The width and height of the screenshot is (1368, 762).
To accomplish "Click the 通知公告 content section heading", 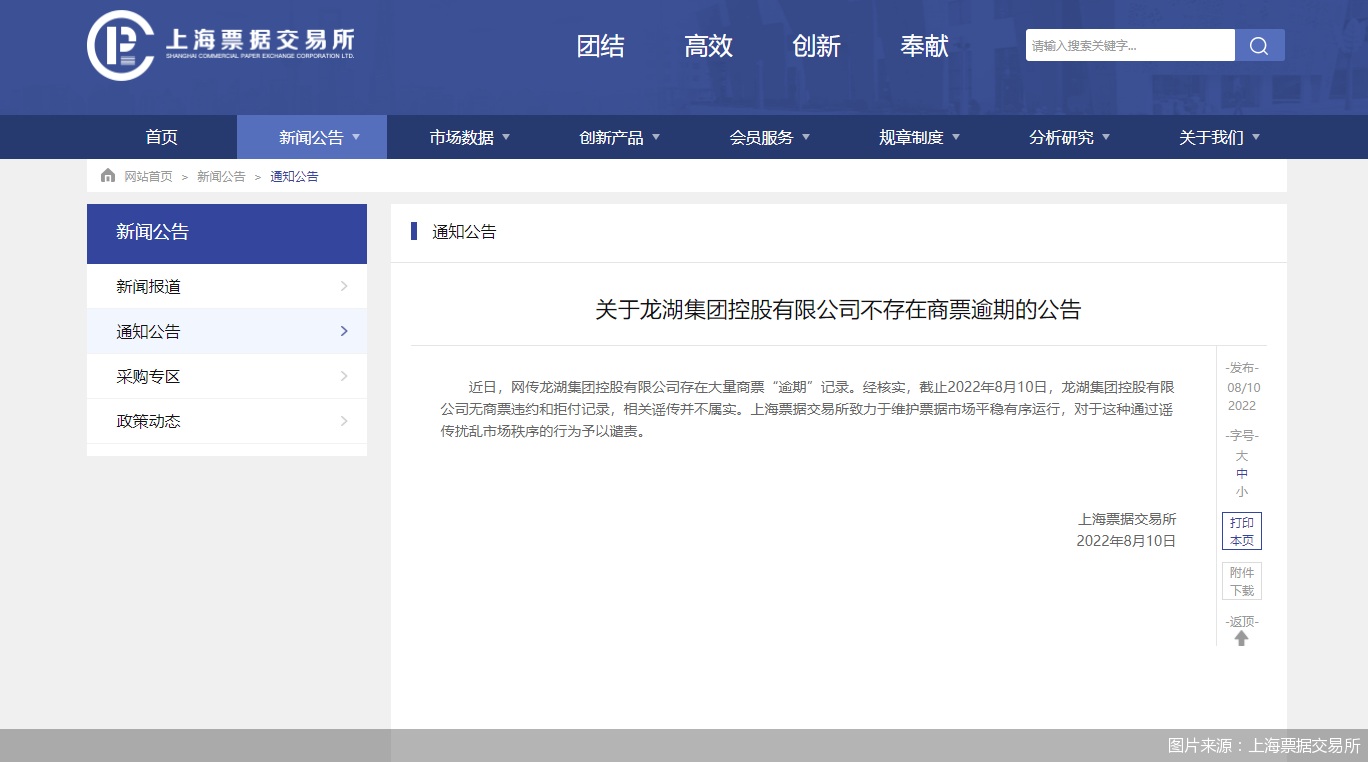I will tap(464, 232).
